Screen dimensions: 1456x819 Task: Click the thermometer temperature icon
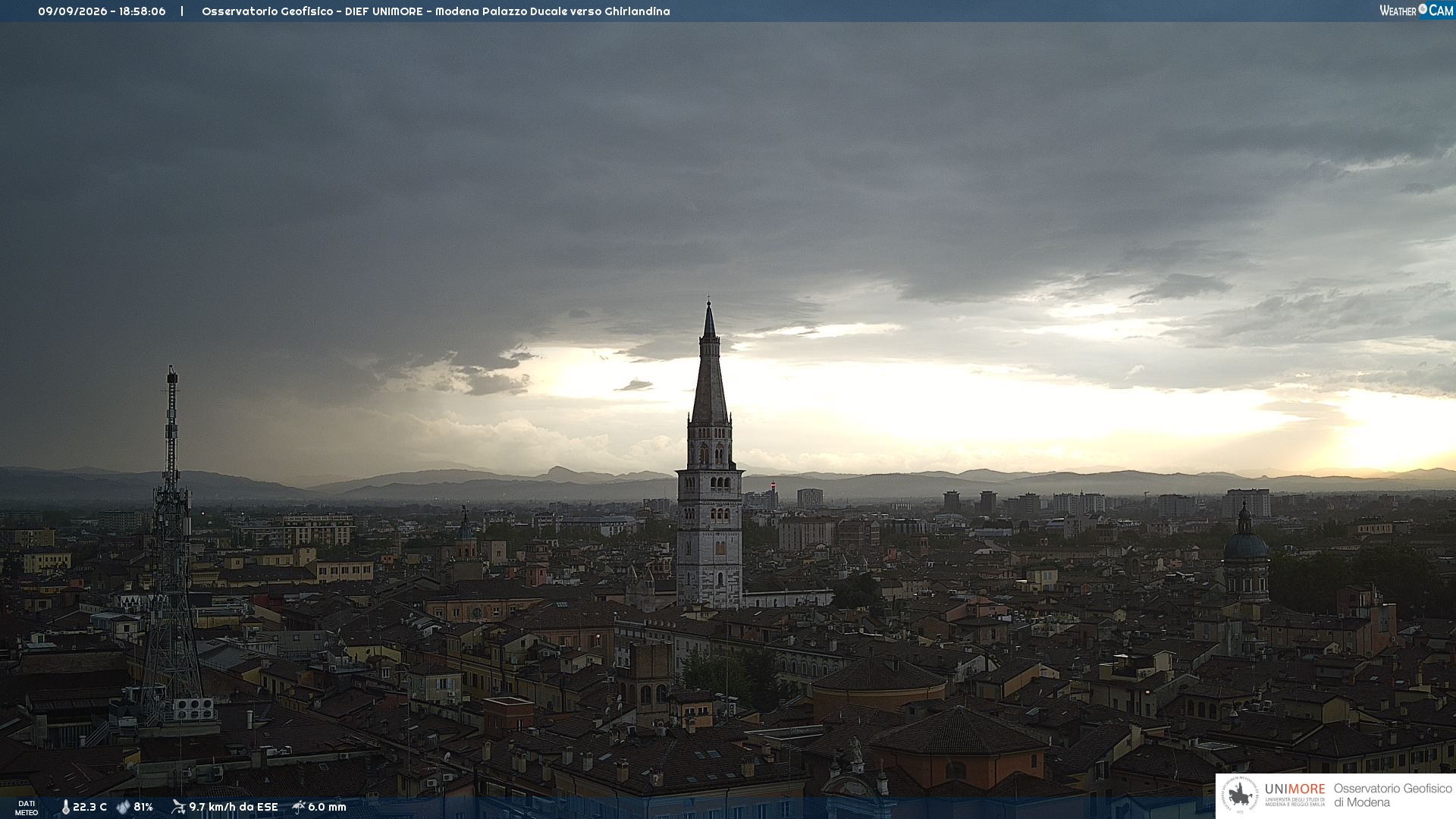click(65, 807)
